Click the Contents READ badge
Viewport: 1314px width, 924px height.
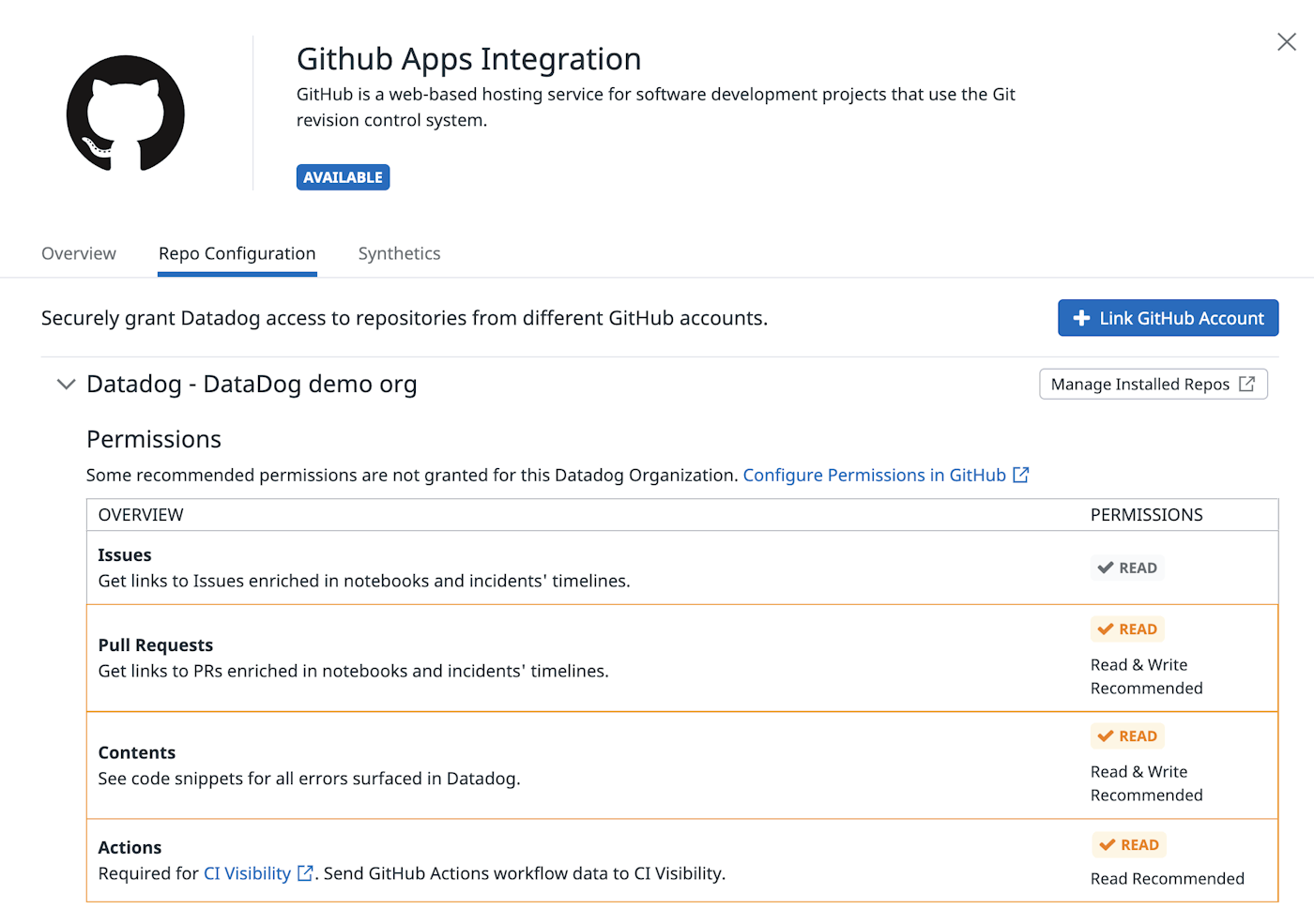[x=1127, y=736]
